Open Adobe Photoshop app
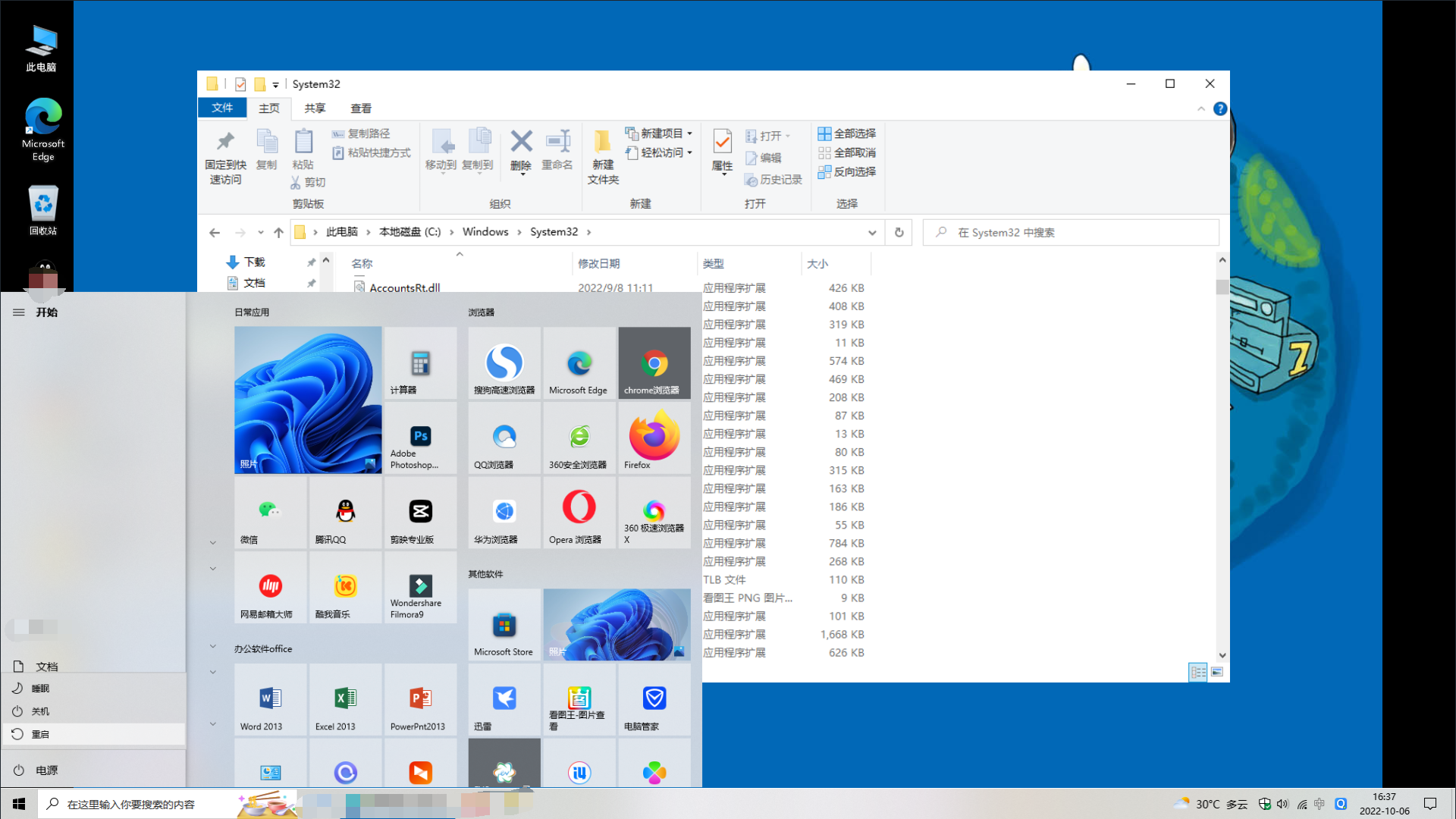The height and width of the screenshot is (819, 1456). 419,437
